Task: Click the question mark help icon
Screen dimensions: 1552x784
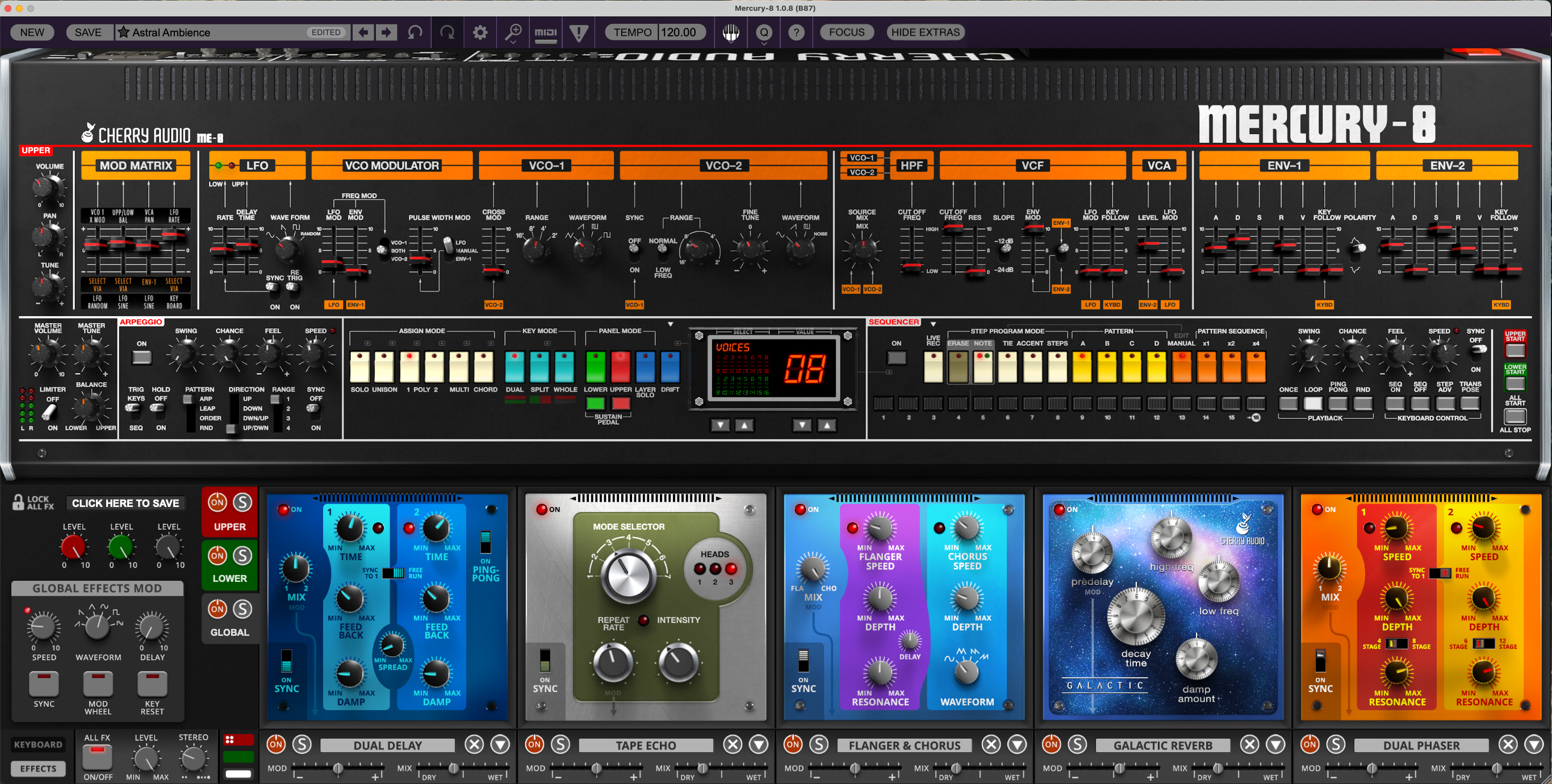Action: [796, 32]
